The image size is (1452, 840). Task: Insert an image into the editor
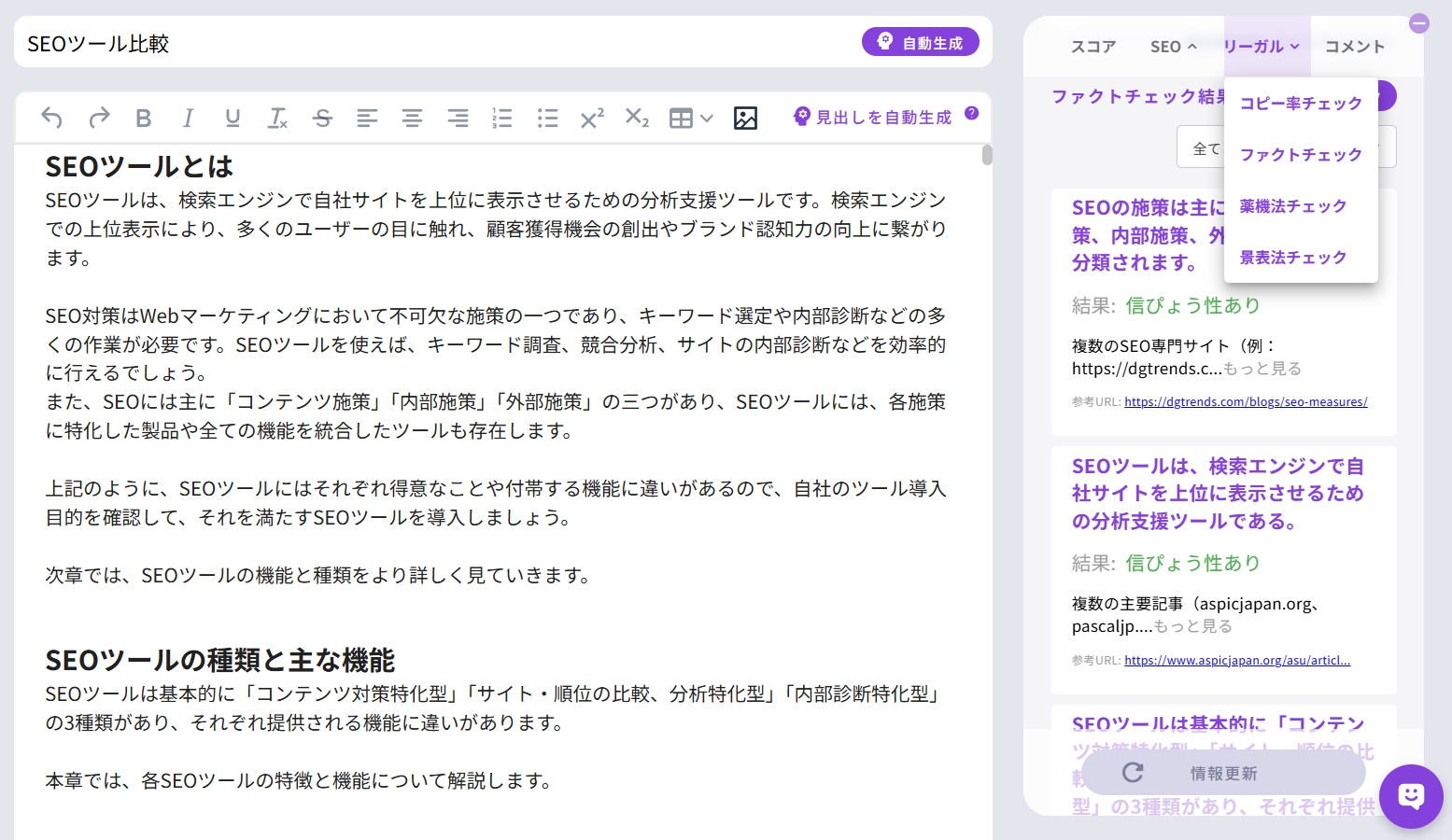[x=745, y=118]
